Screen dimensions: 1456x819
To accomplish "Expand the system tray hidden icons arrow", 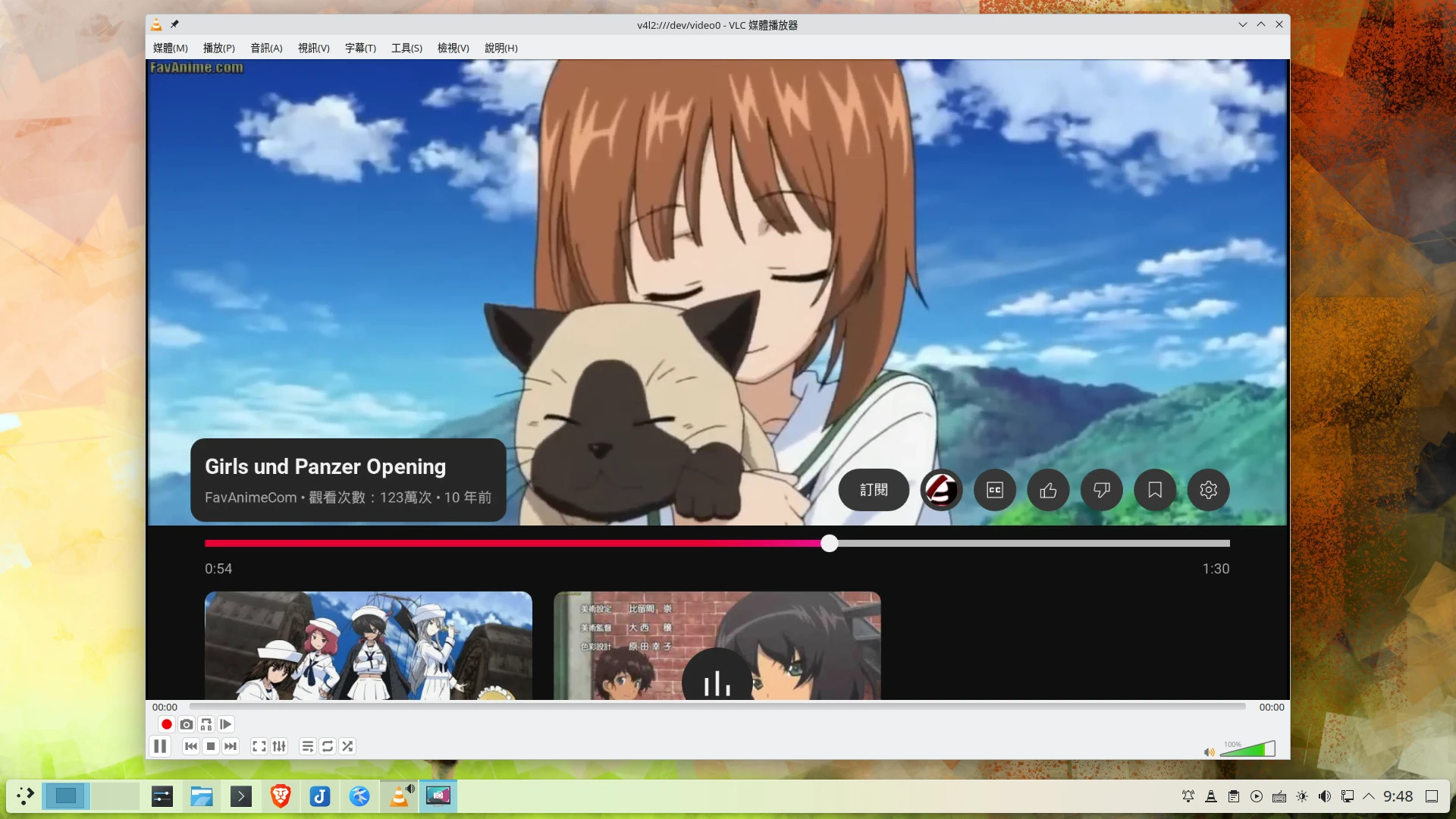I will [1369, 796].
